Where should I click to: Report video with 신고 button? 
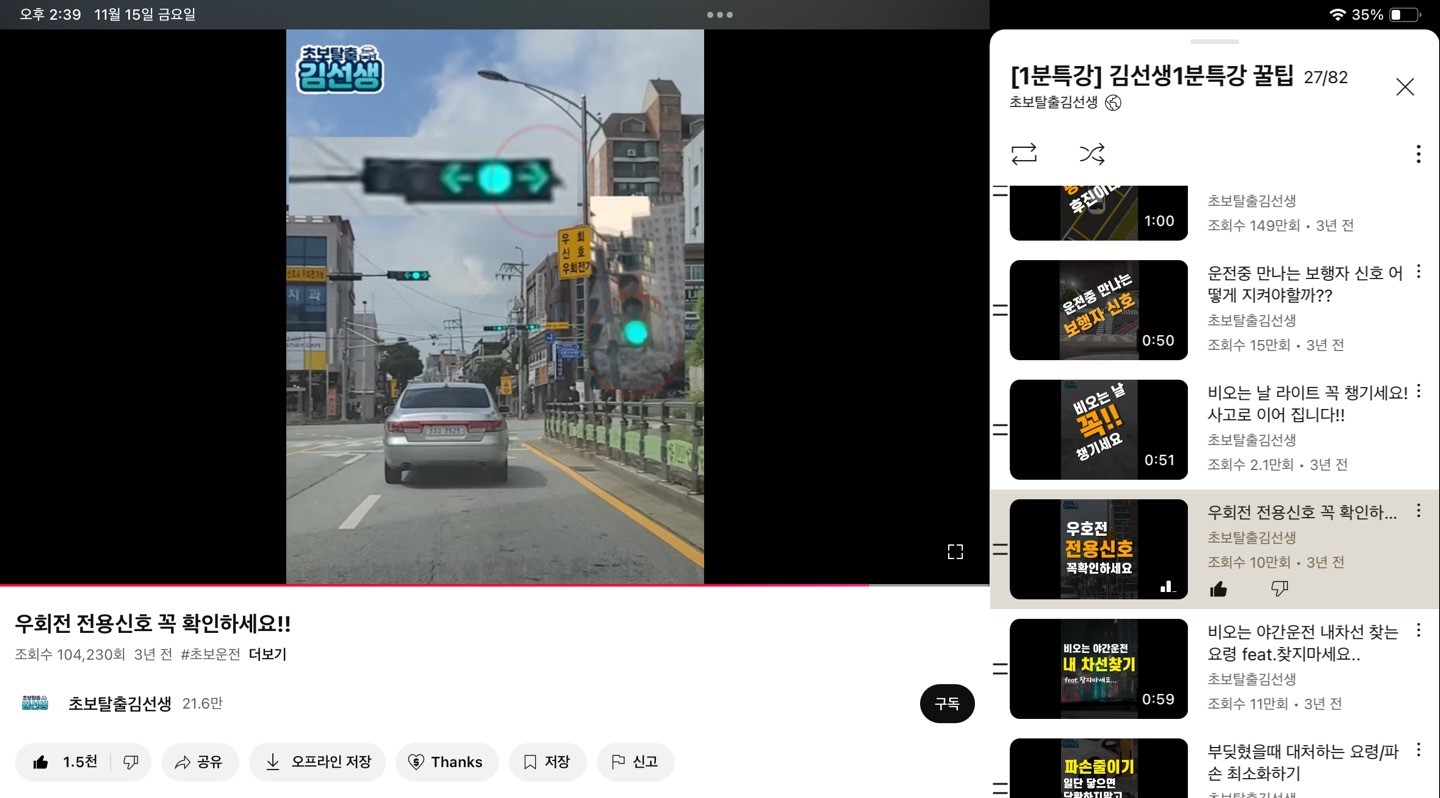(x=635, y=762)
